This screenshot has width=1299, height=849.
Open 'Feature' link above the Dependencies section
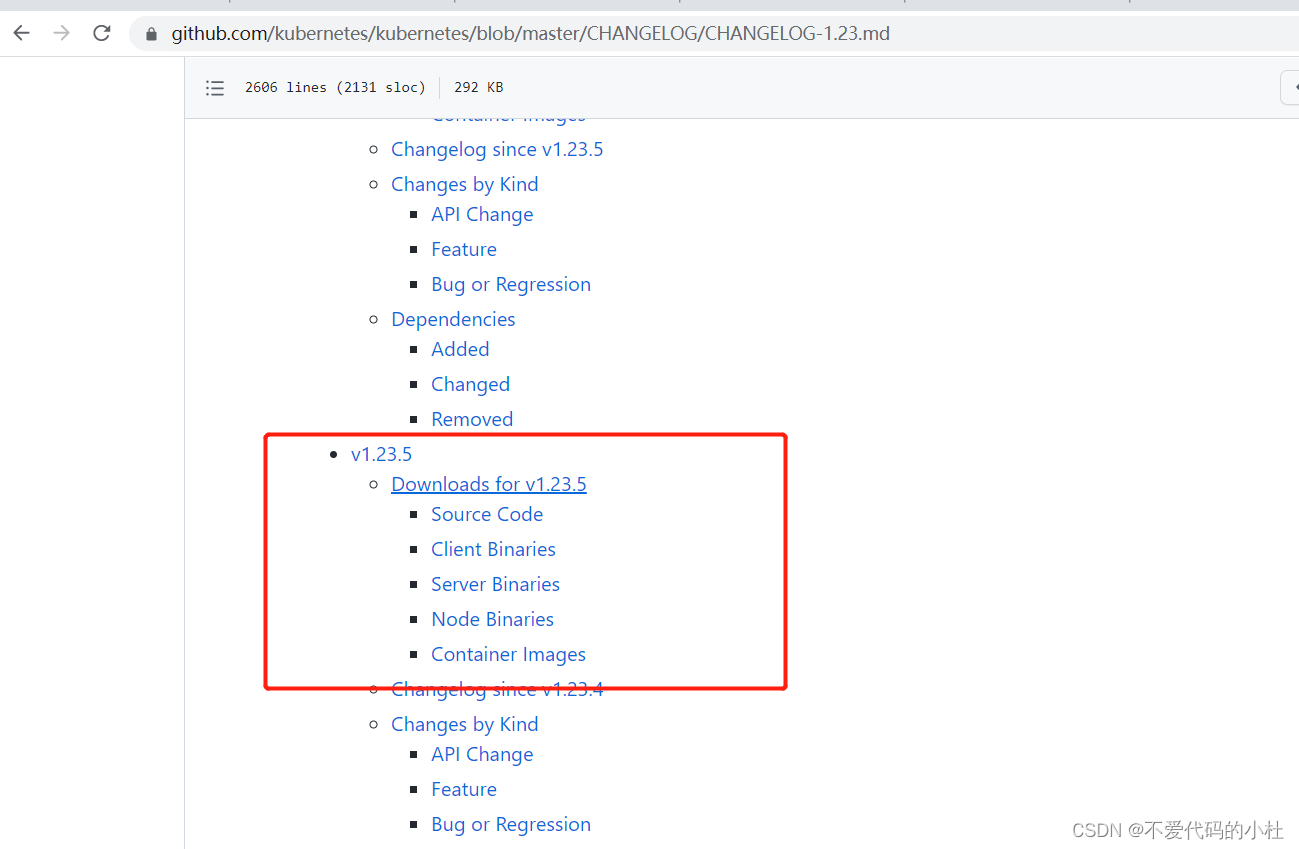tap(464, 249)
